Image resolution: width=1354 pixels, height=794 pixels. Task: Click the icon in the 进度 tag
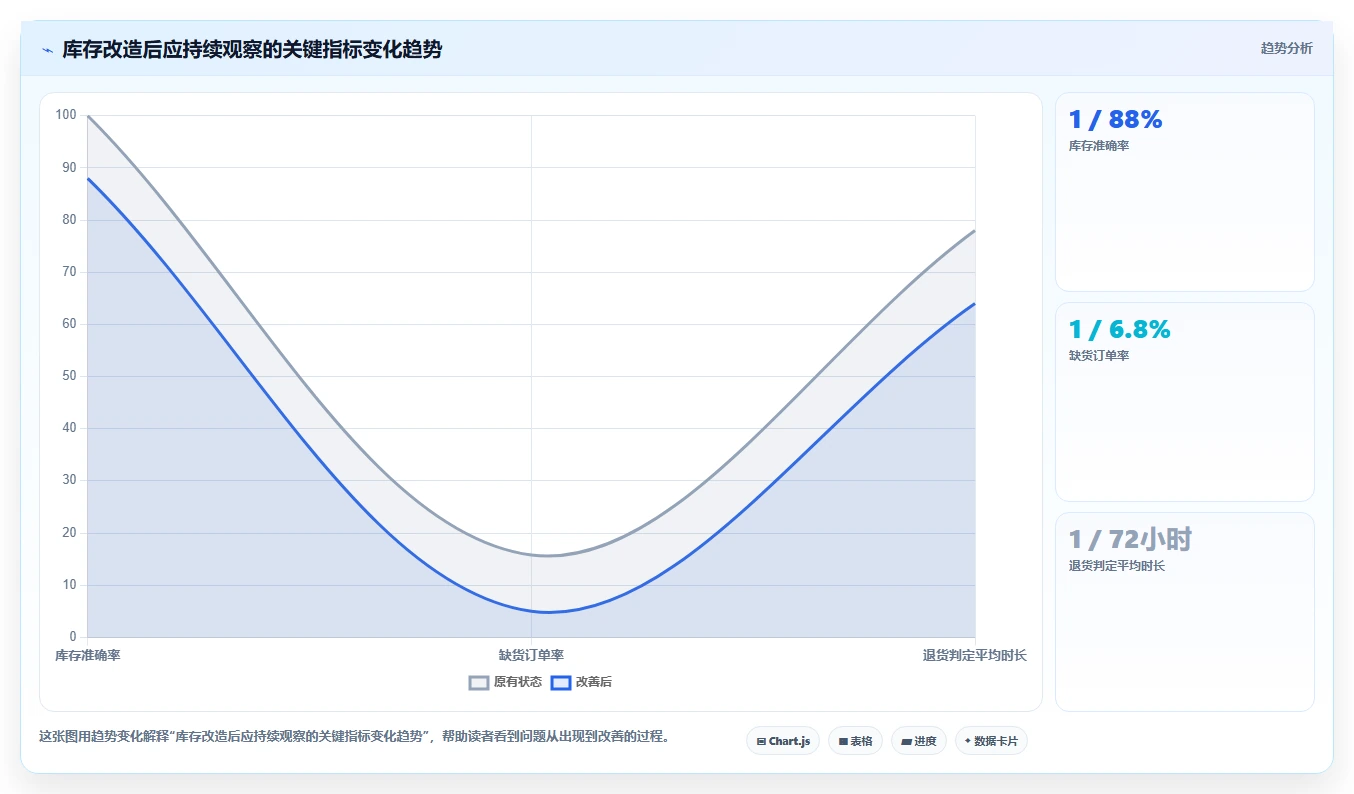pyautogui.click(x=906, y=742)
